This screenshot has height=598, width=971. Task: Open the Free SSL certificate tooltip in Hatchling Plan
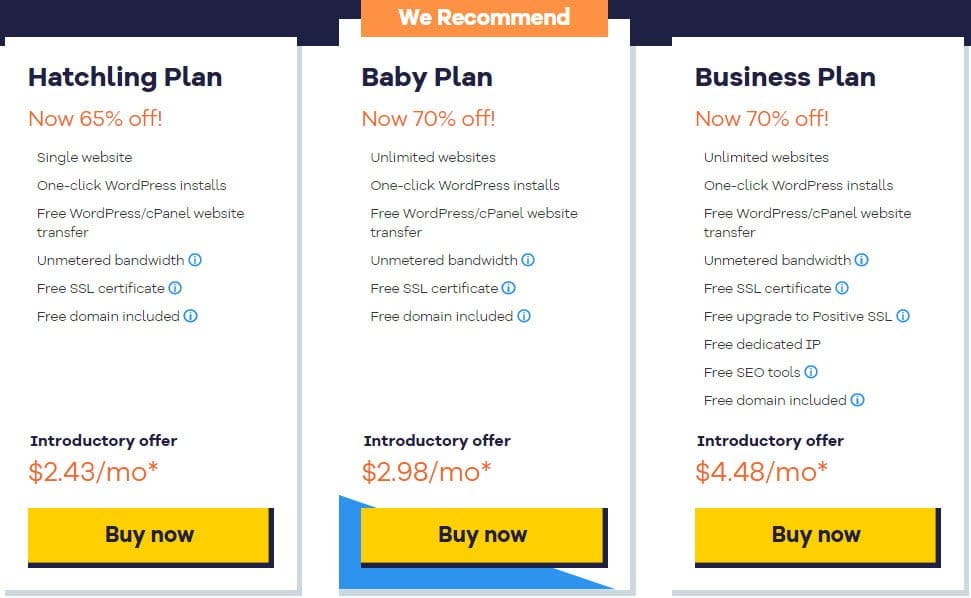[176, 288]
